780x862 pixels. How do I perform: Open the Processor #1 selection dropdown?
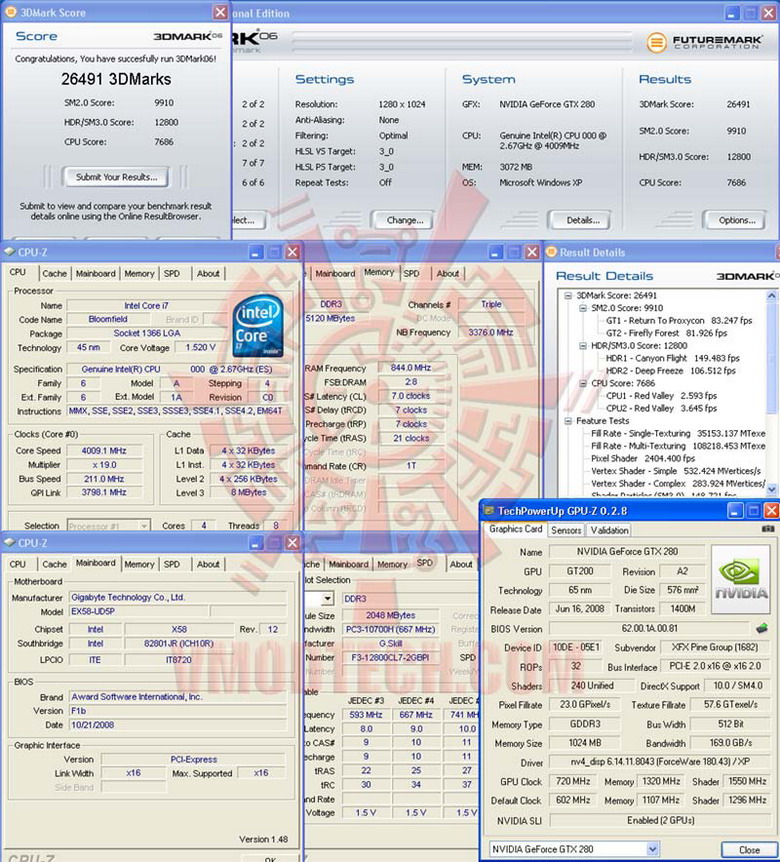pos(143,526)
